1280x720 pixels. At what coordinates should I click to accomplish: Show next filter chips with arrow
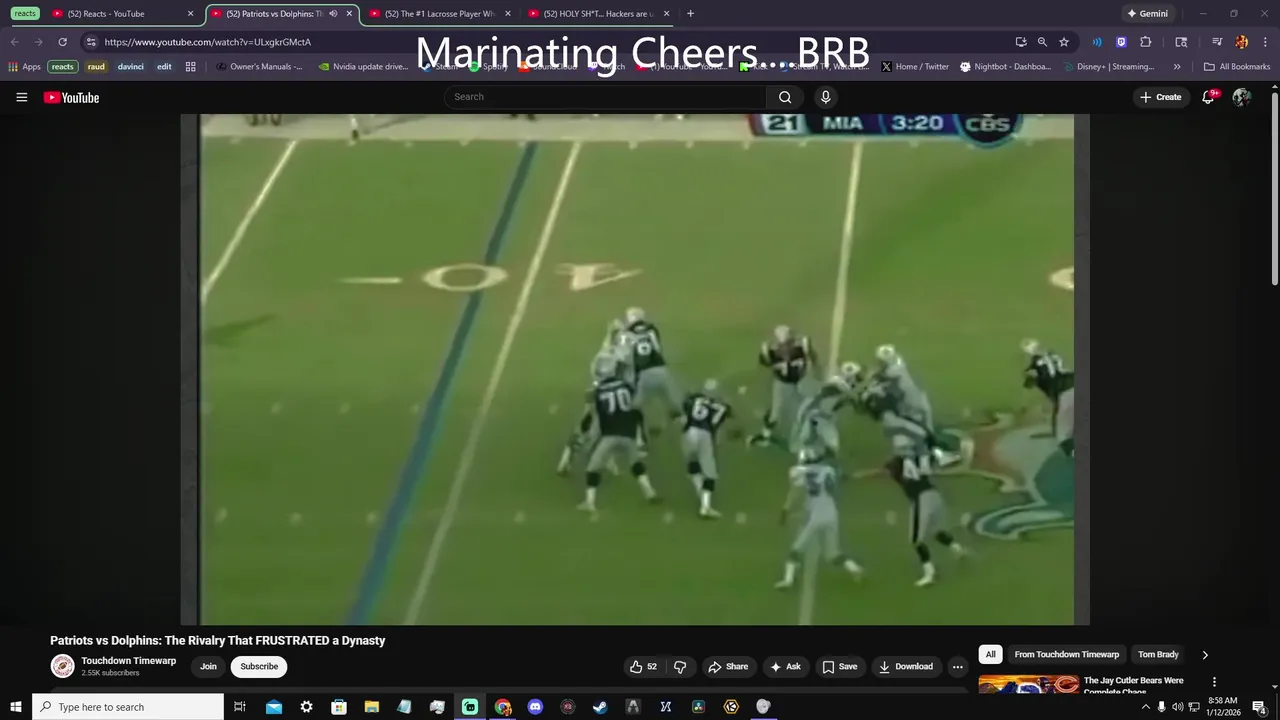tap(1205, 655)
